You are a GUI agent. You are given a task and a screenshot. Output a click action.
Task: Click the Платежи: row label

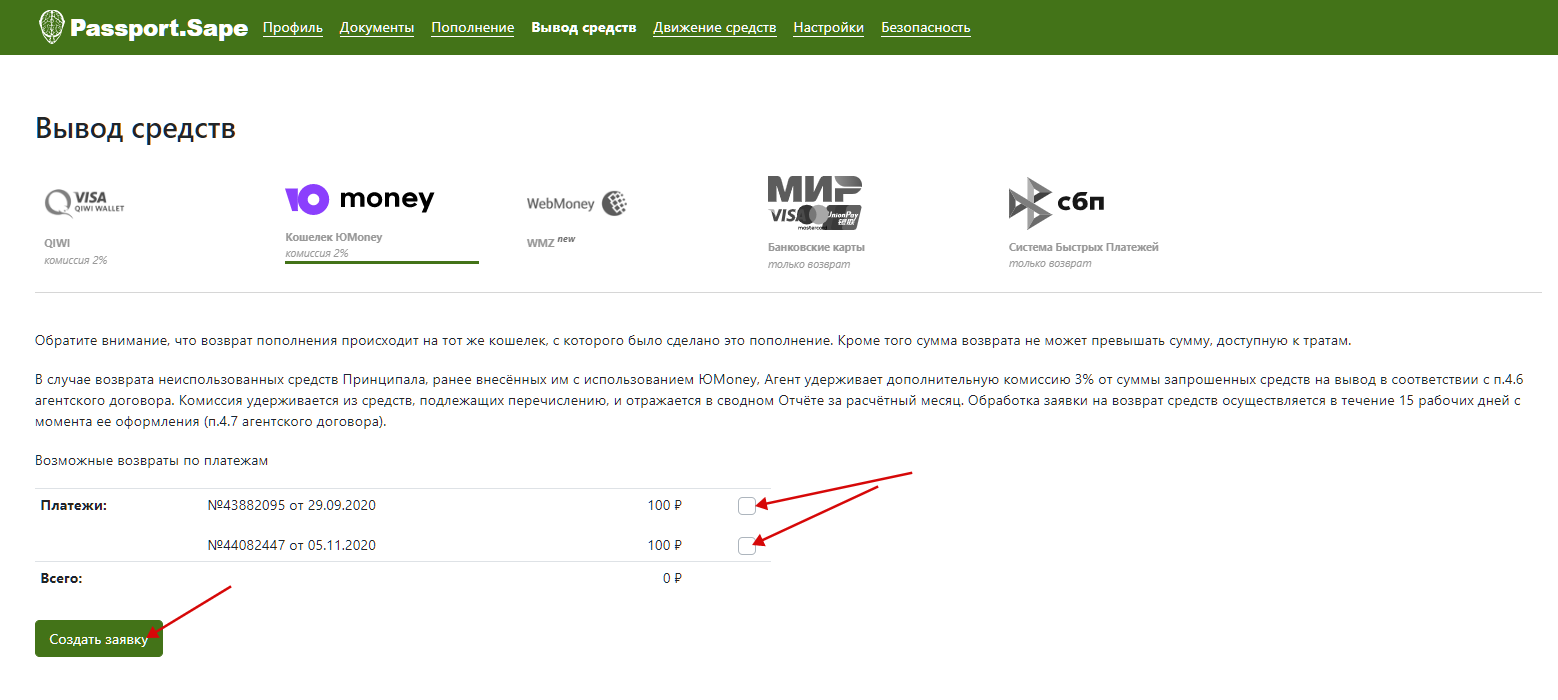[x=73, y=505]
